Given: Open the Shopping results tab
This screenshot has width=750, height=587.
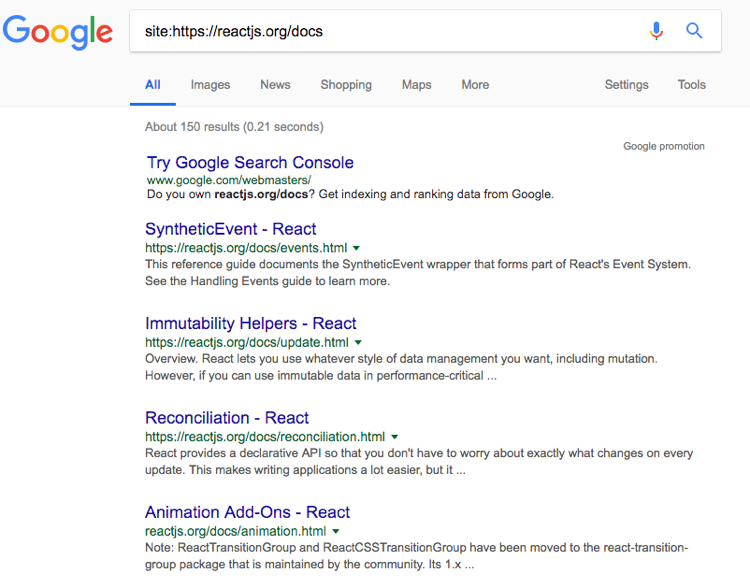Looking at the screenshot, I should [x=346, y=85].
